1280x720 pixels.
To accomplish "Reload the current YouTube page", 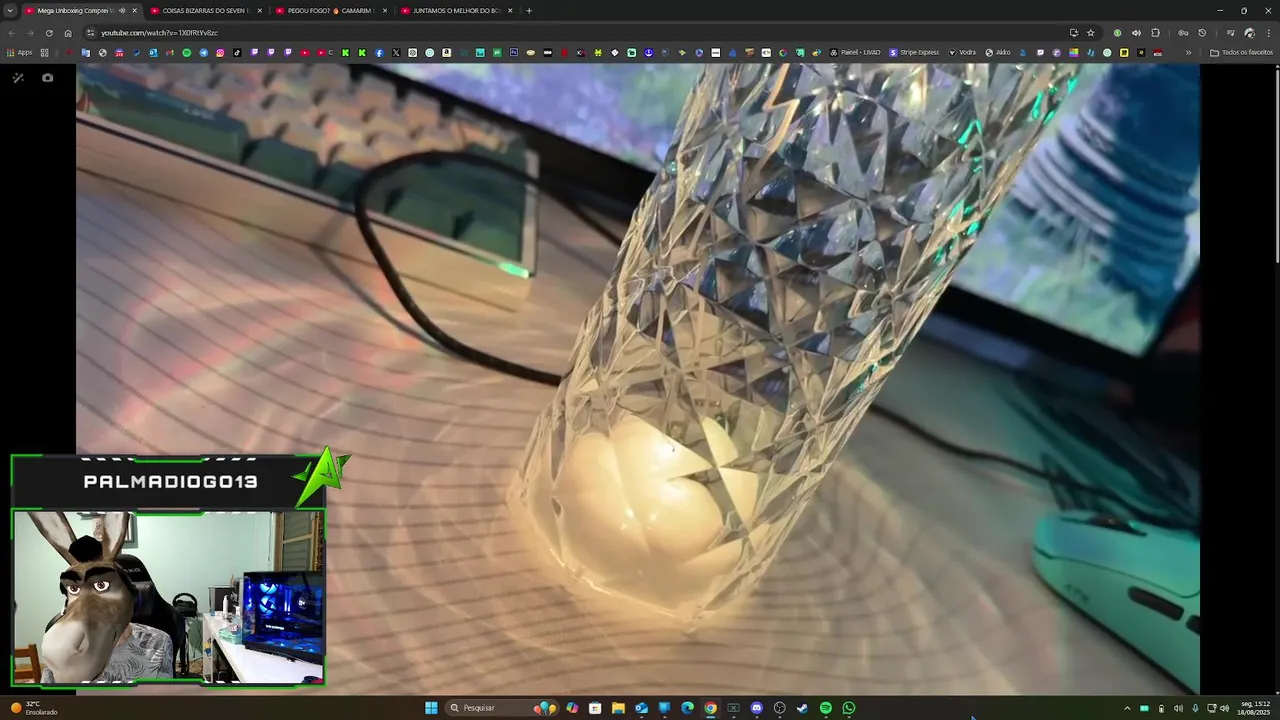I will click(x=49, y=33).
